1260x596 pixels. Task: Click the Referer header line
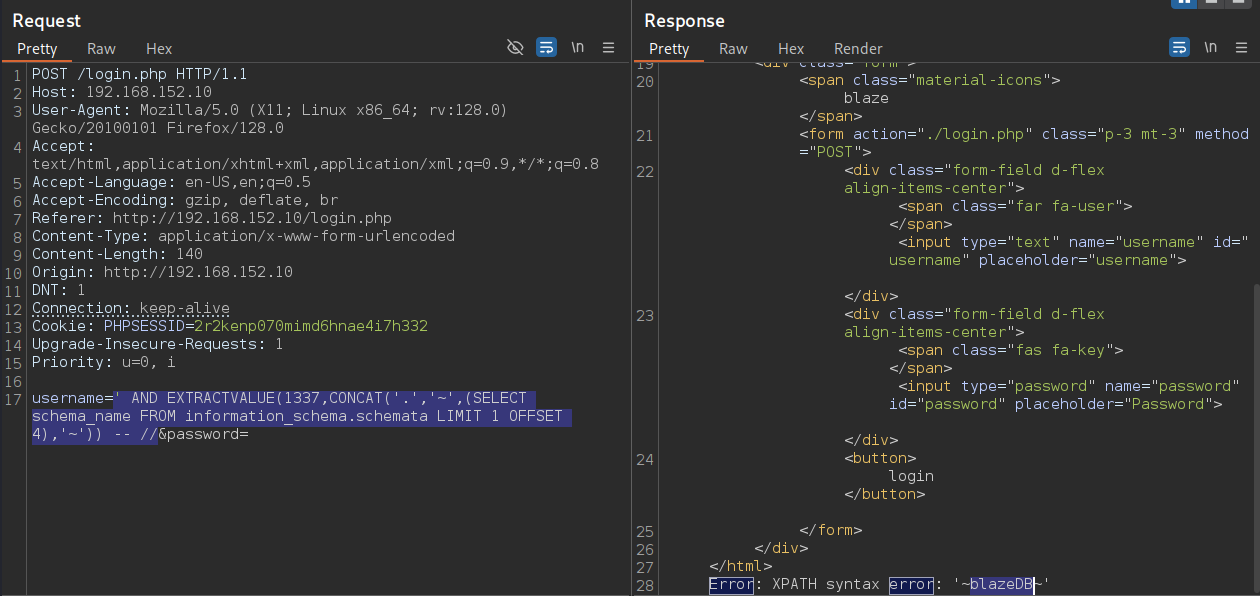coord(211,218)
